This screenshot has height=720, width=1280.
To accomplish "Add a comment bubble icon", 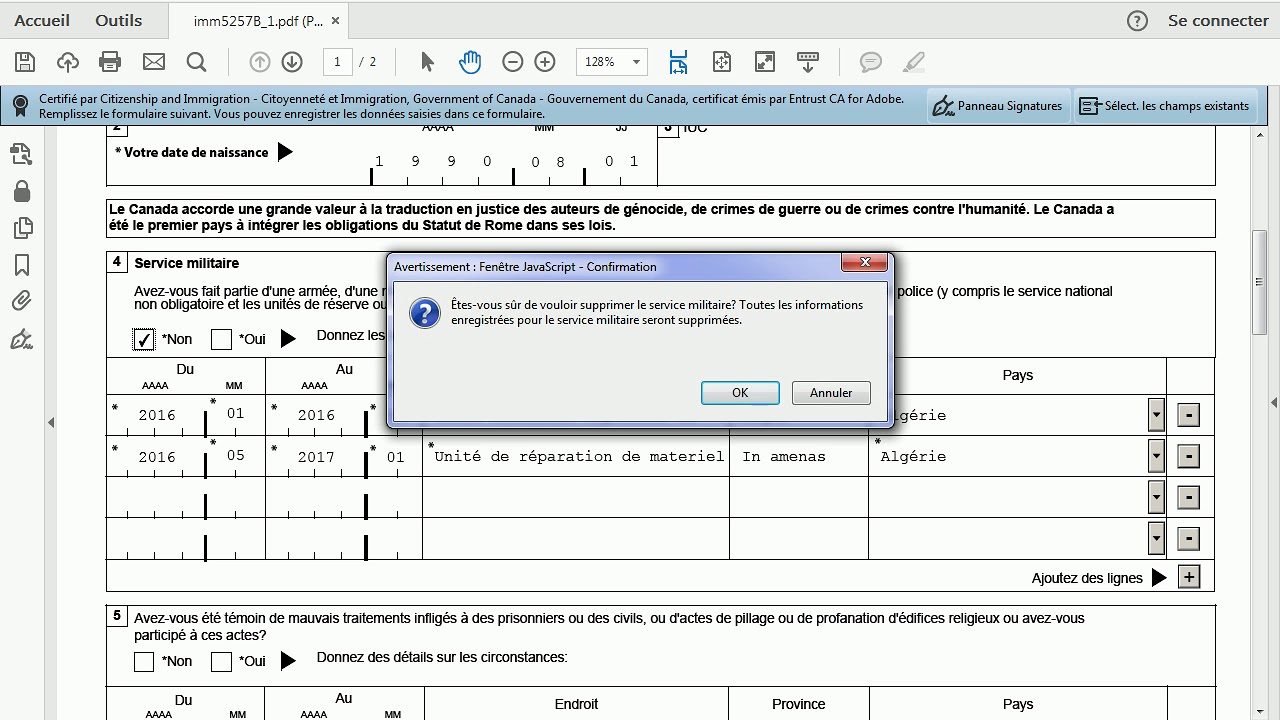I will click(871, 62).
